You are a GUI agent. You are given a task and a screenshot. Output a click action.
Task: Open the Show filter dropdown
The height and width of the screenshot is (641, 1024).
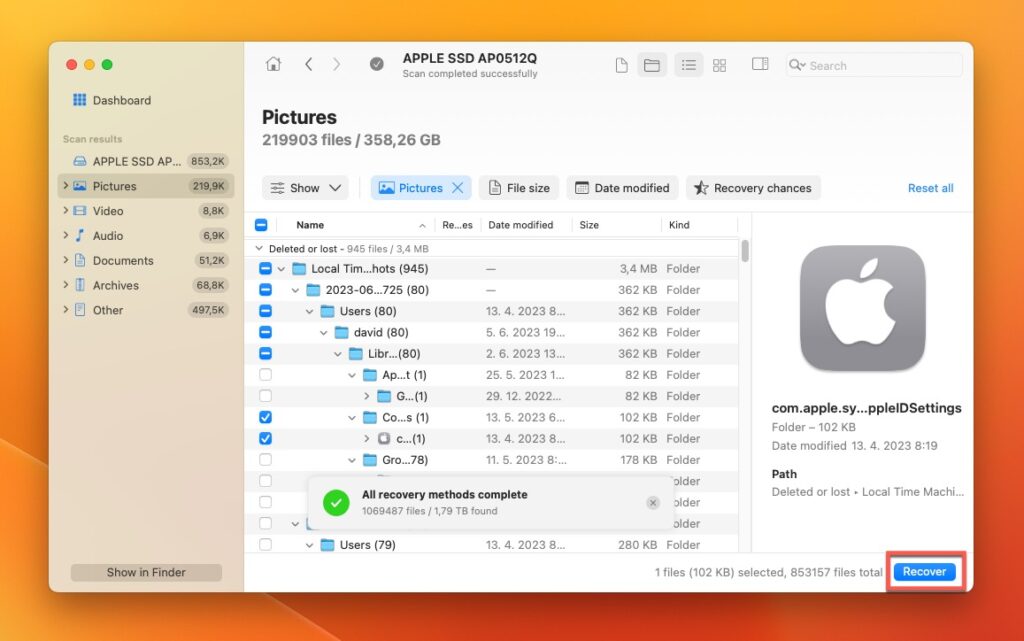click(305, 187)
